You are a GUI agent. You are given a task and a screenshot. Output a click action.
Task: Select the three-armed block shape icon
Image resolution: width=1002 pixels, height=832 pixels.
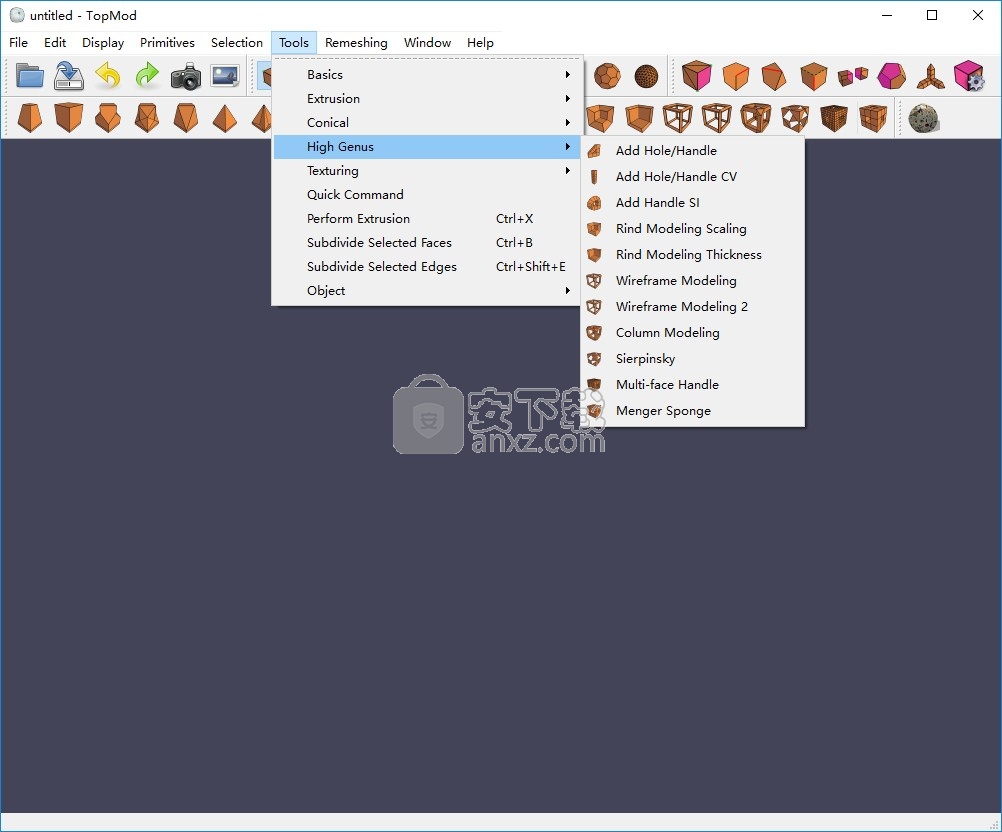coord(930,76)
